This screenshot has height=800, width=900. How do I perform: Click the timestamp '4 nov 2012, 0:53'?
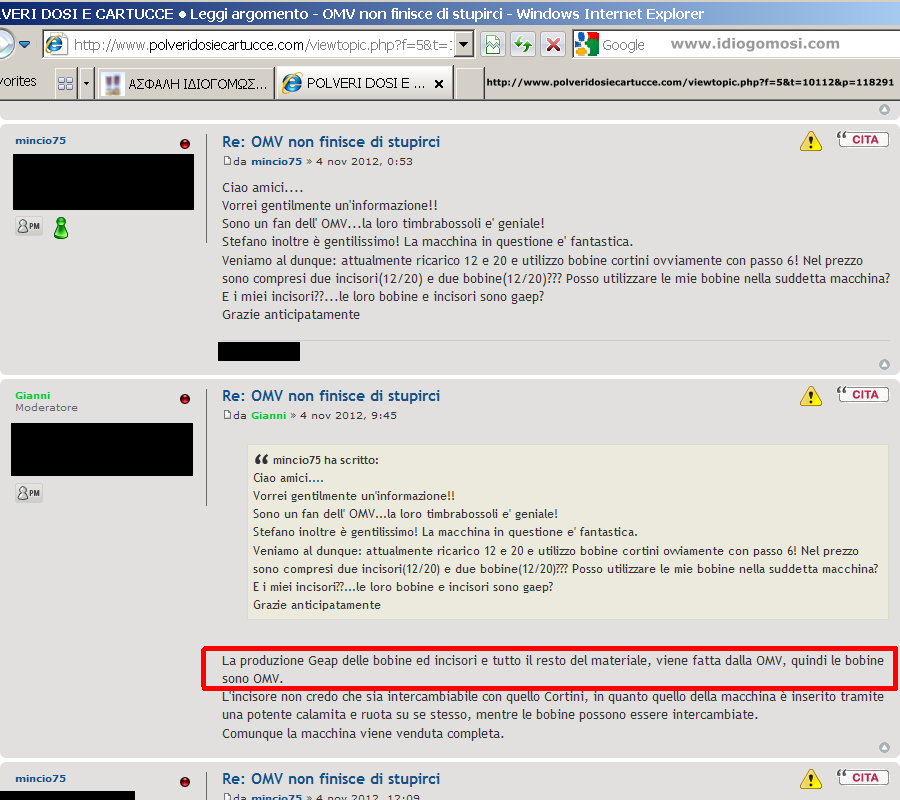(364, 161)
